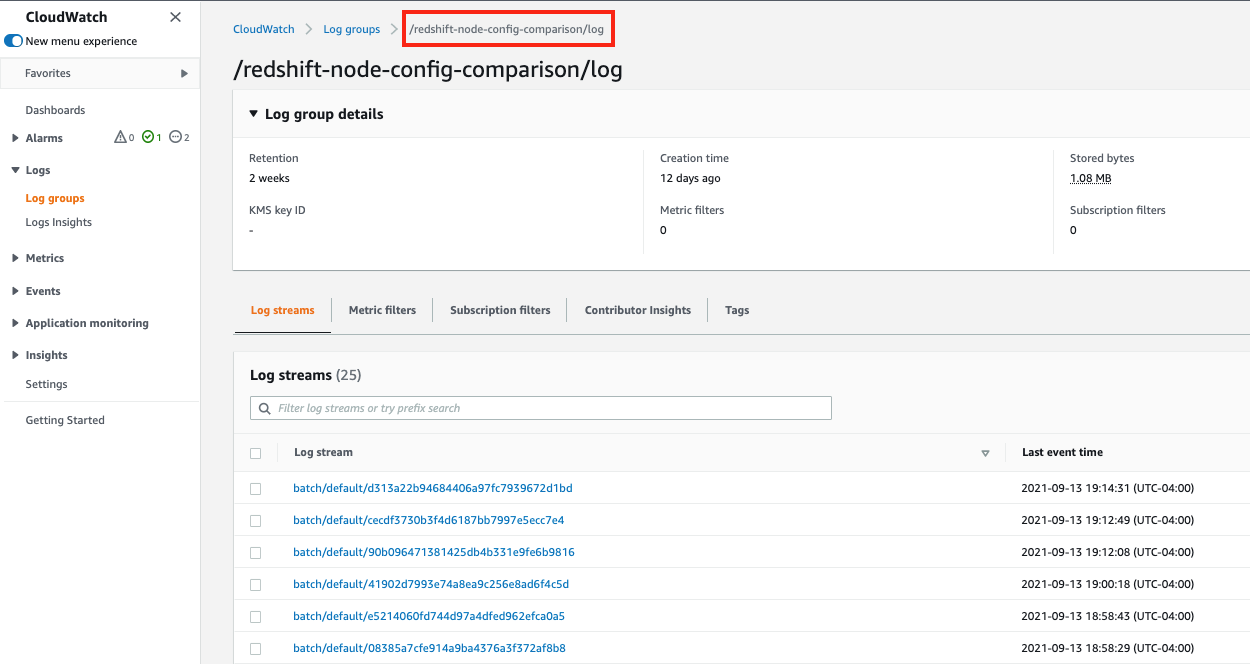Open Logs Insights
This screenshot has width=1250, height=664.
coord(58,222)
